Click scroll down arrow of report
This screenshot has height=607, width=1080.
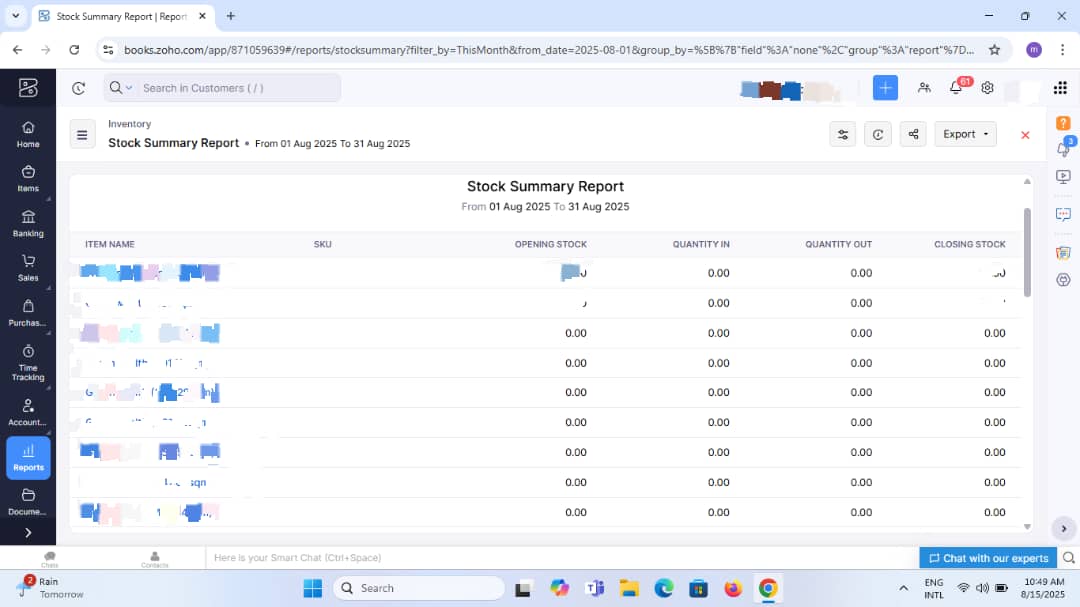click(1027, 527)
